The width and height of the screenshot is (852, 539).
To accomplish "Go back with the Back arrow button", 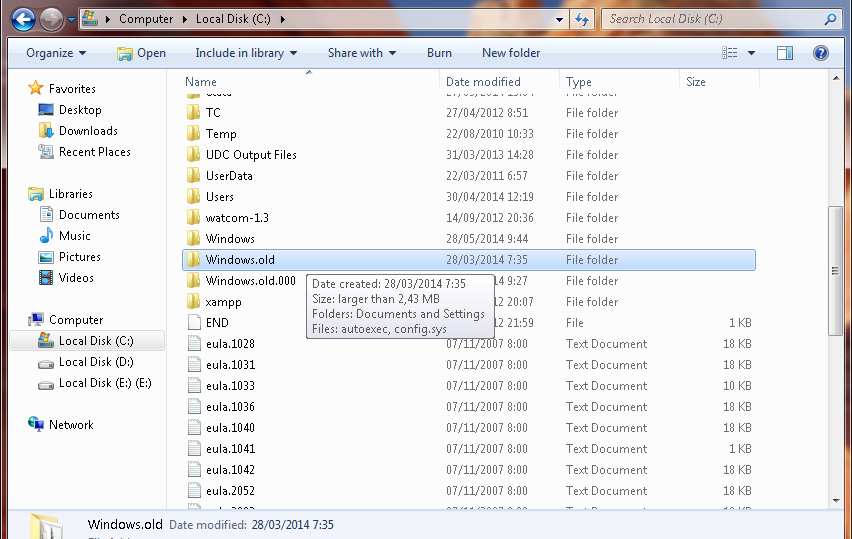I will (x=23, y=20).
